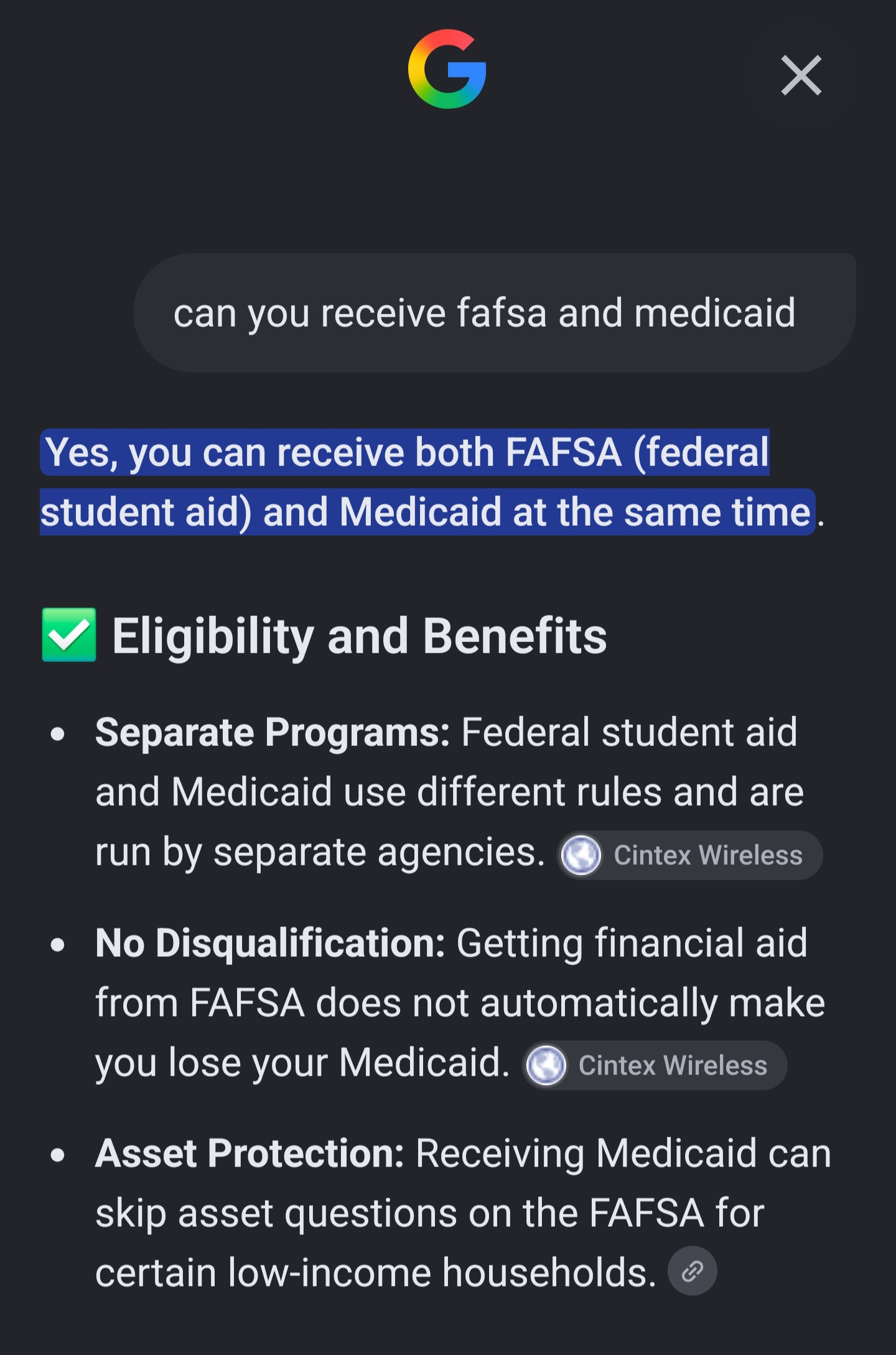Select the highlighted 'Yes, you can receive' answer

point(428,482)
